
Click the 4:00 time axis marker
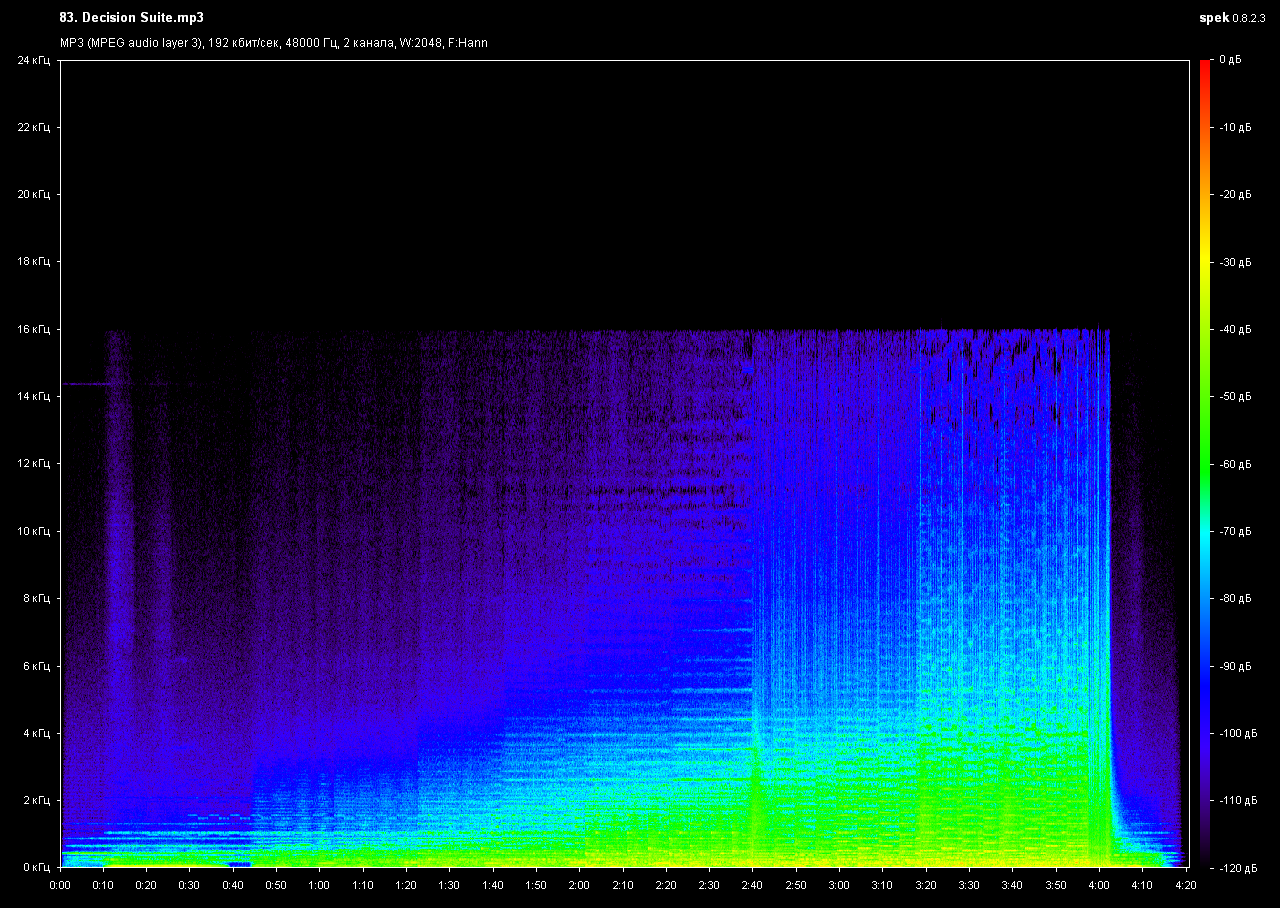pyautogui.click(x=1097, y=885)
